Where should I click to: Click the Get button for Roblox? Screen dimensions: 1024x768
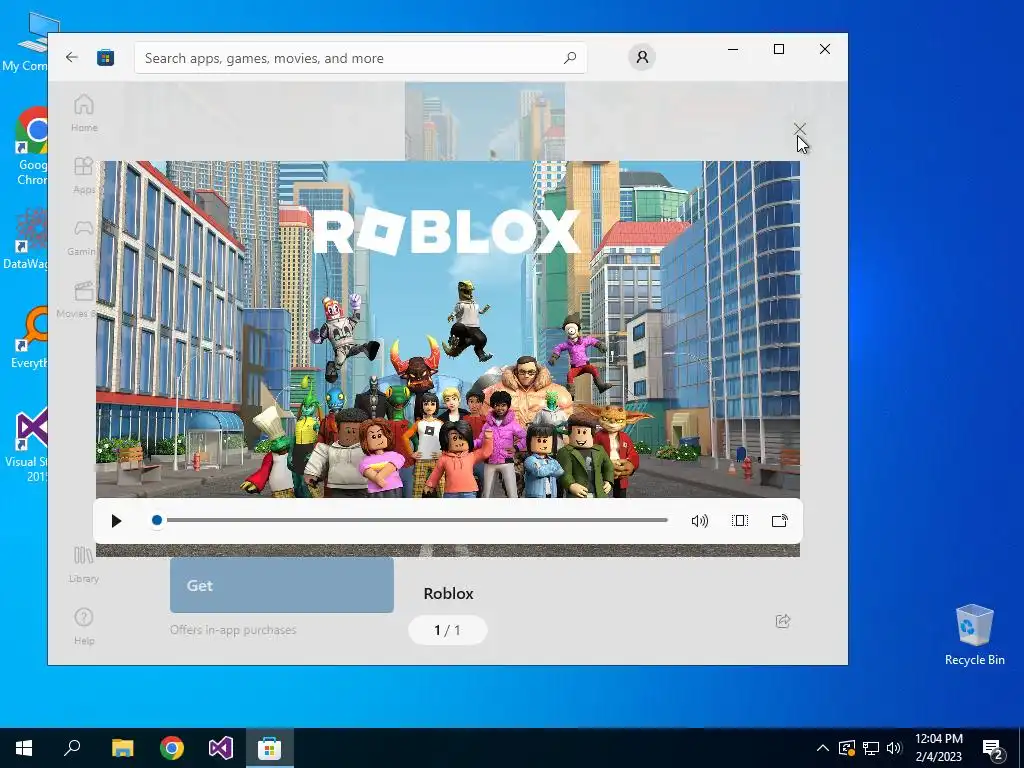click(x=281, y=585)
